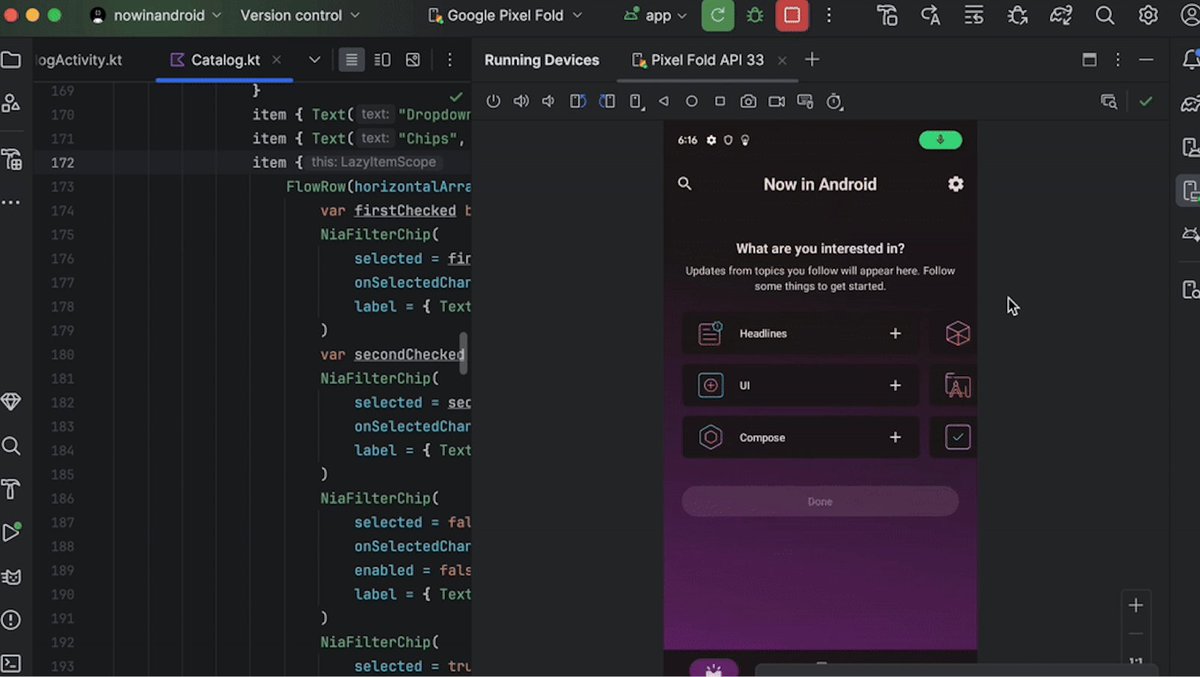This screenshot has height=677, width=1200.
Task: Click the emulator volume up icon
Action: 521,101
